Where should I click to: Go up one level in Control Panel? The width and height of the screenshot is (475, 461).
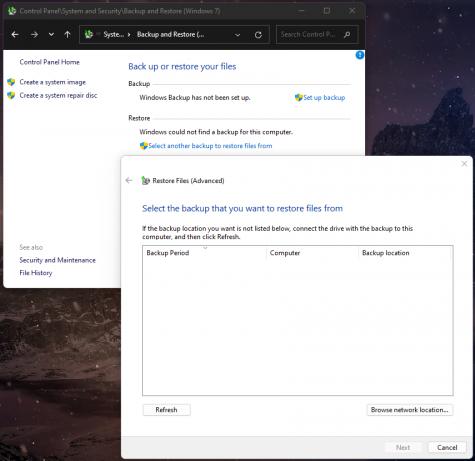click(x=67, y=34)
